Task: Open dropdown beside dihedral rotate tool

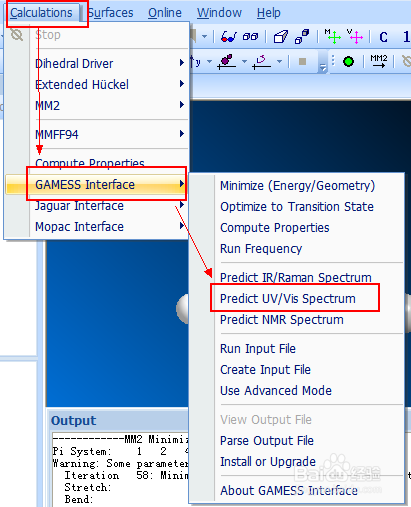Action: click(279, 62)
